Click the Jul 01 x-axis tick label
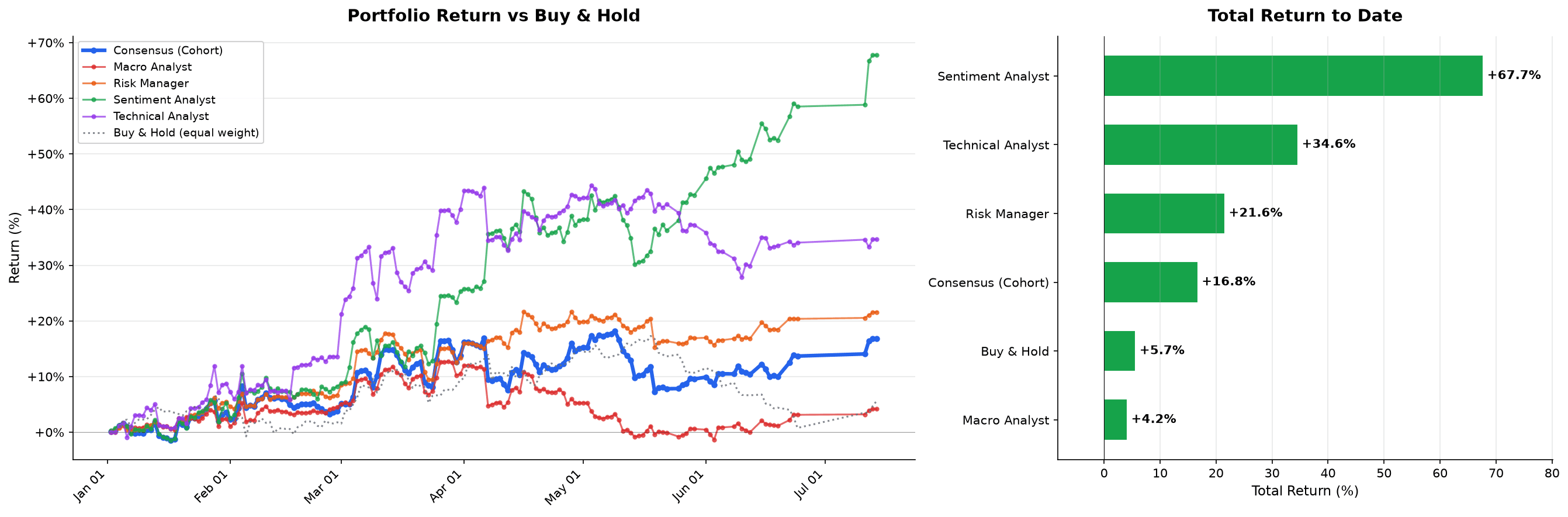Viewport: 1568px width, 517px height. click(x=807, y=487)
